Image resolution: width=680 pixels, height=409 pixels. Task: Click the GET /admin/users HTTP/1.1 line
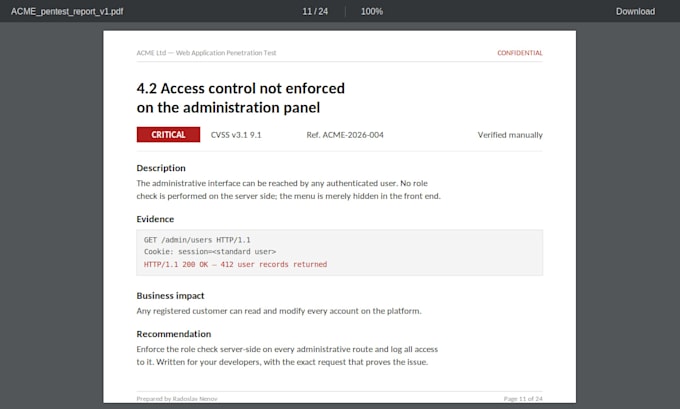pyautogui.click(x=197, y=240)
